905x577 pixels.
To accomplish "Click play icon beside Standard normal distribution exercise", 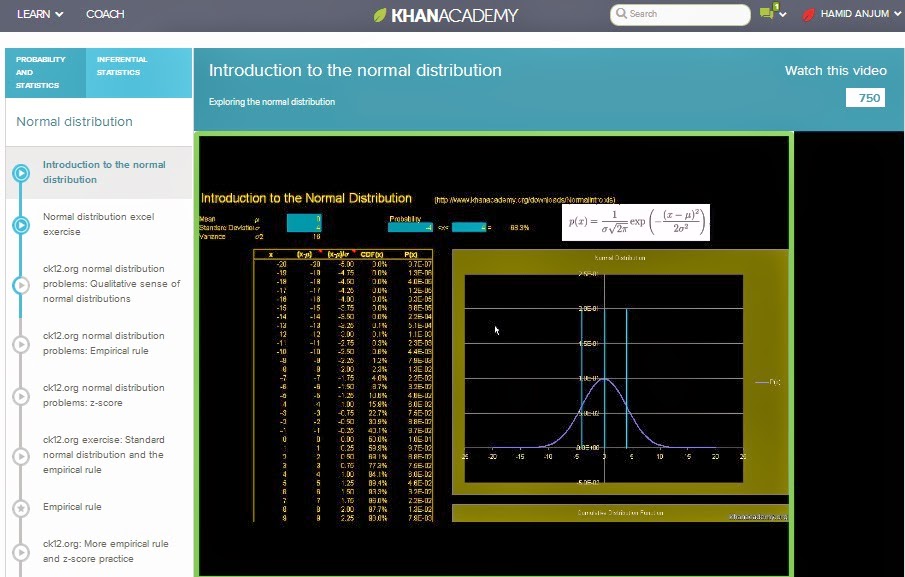I will click(x=21, y=456).
